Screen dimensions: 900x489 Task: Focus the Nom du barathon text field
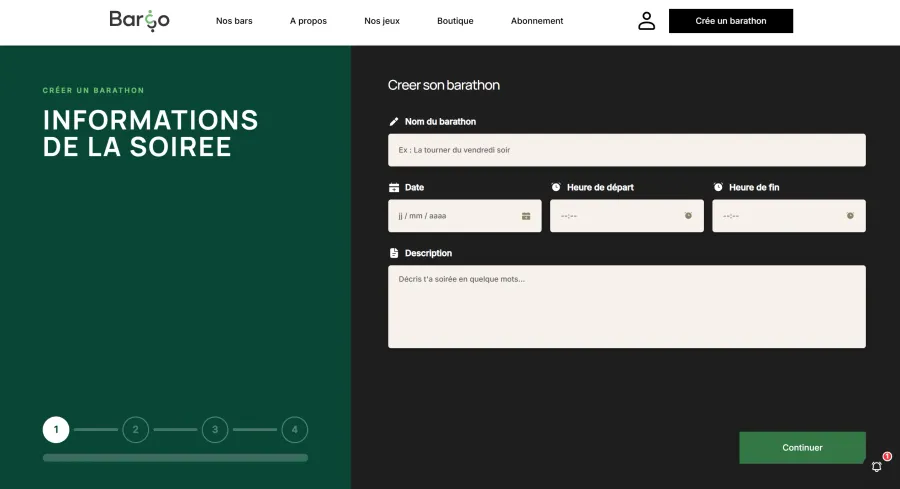coord(627,150)
